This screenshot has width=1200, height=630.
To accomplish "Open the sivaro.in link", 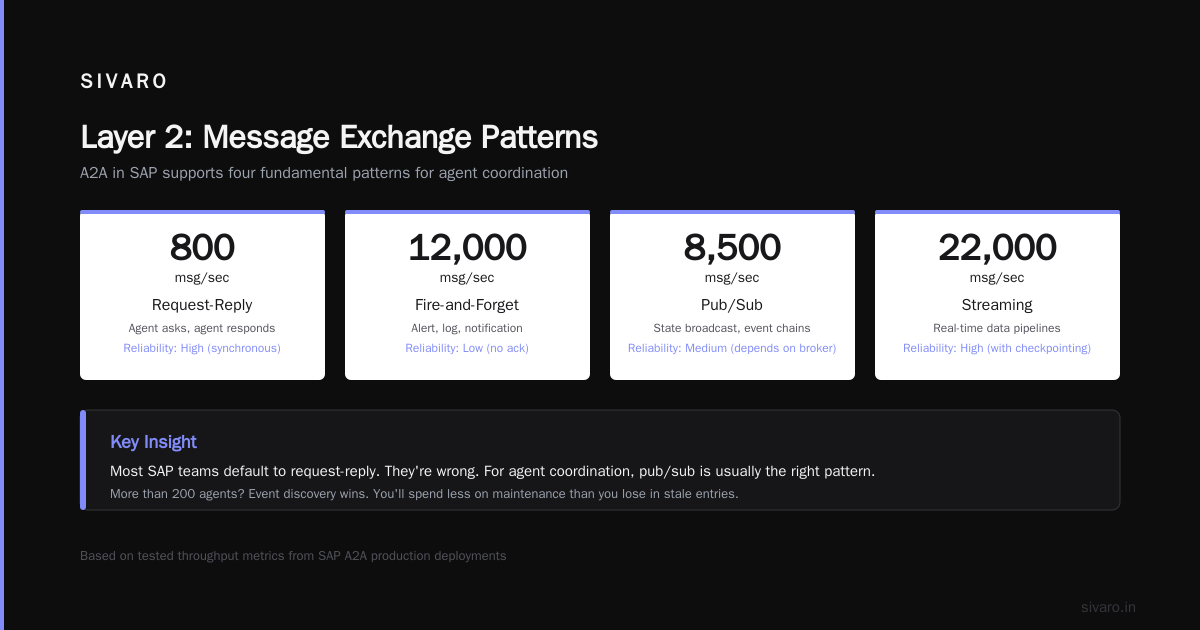I will 1108,607.
